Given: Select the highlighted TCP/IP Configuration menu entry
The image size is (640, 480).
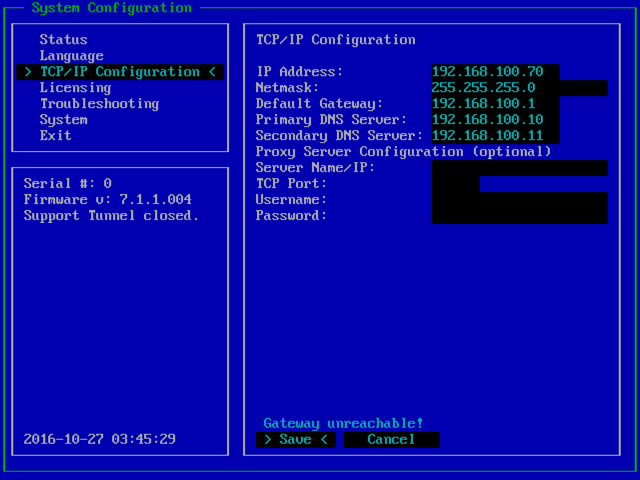Looking at the screenshot, I should tap(120, 72).
